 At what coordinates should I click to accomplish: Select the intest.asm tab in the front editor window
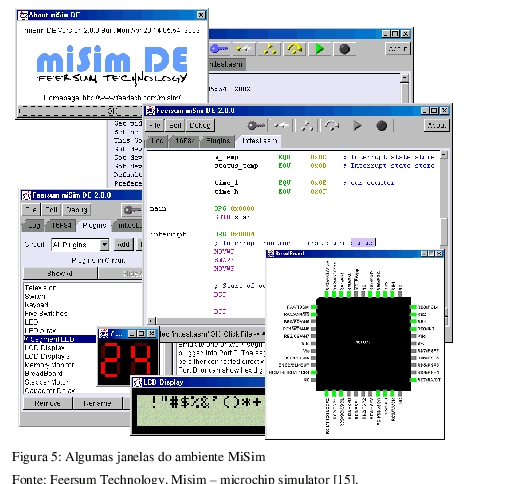[259, 141]
